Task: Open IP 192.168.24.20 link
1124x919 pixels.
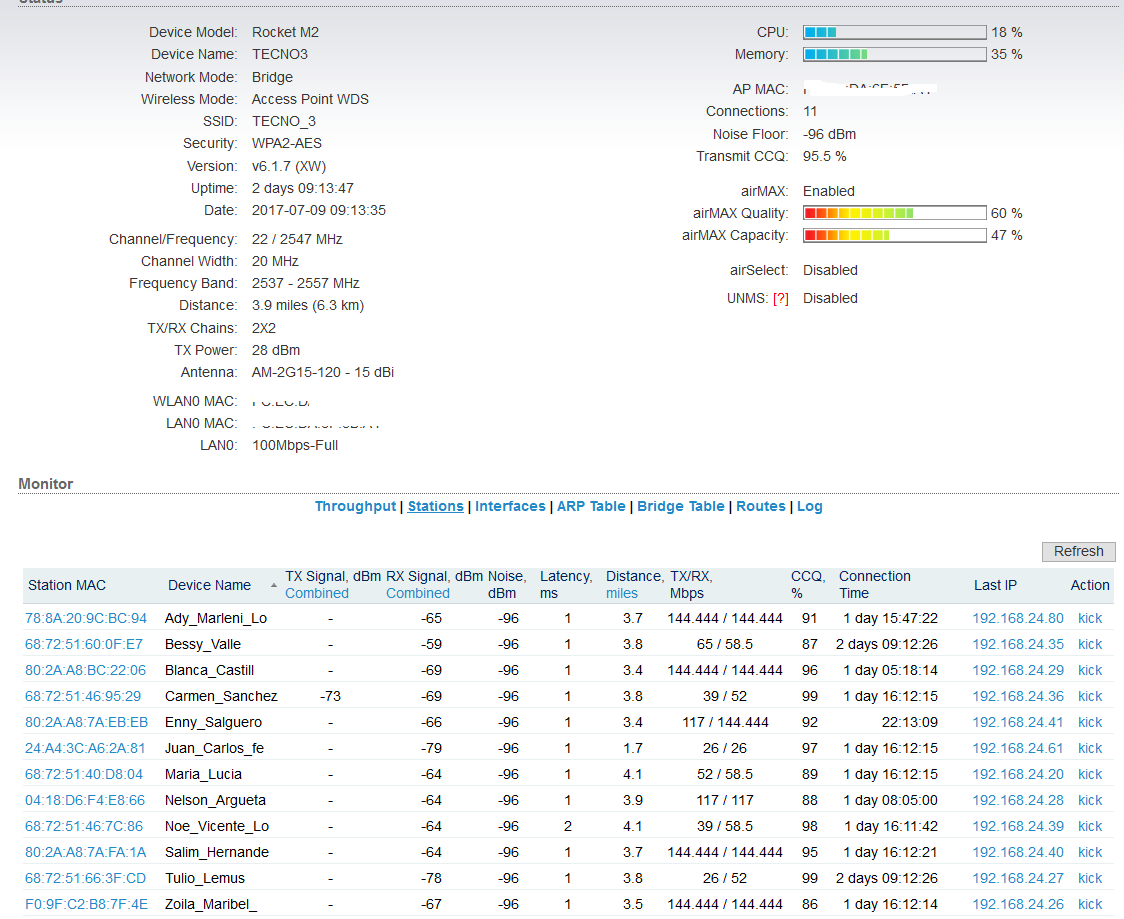Action: click(1018, 774)
